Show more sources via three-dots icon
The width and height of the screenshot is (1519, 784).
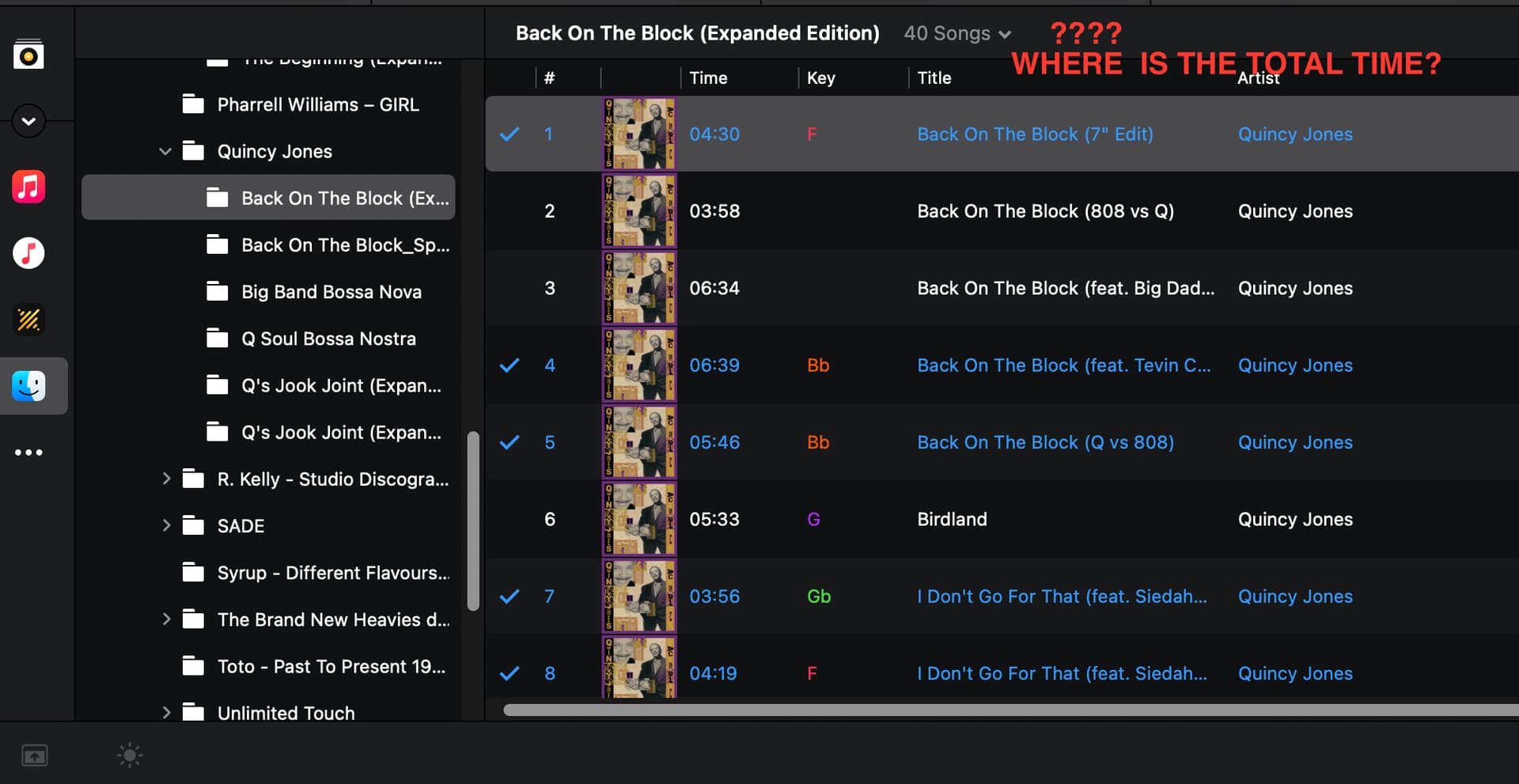coord(28,453)
